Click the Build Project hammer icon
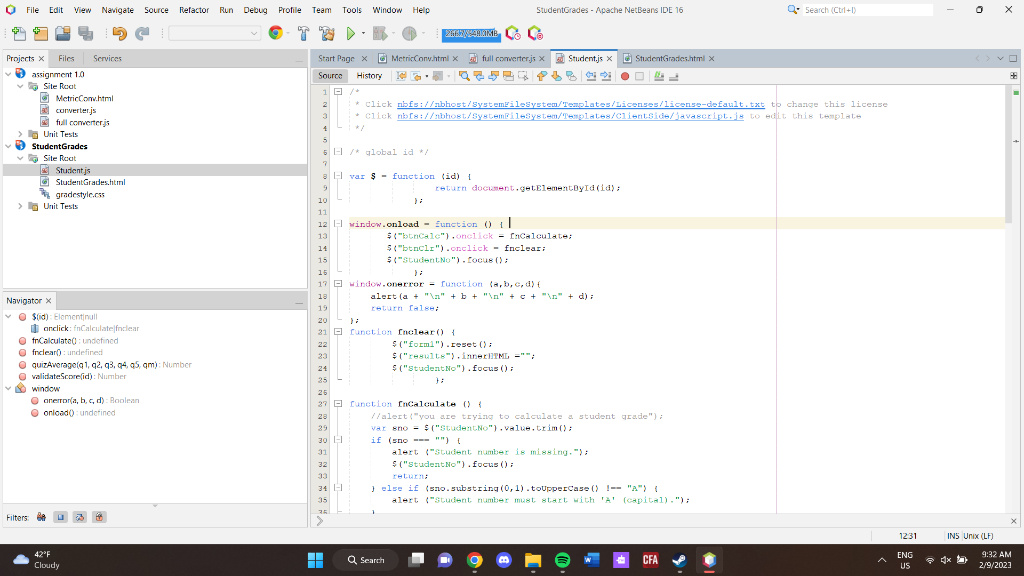The height and width of the screenshot is (576, 1024). [x=301, y=34]
